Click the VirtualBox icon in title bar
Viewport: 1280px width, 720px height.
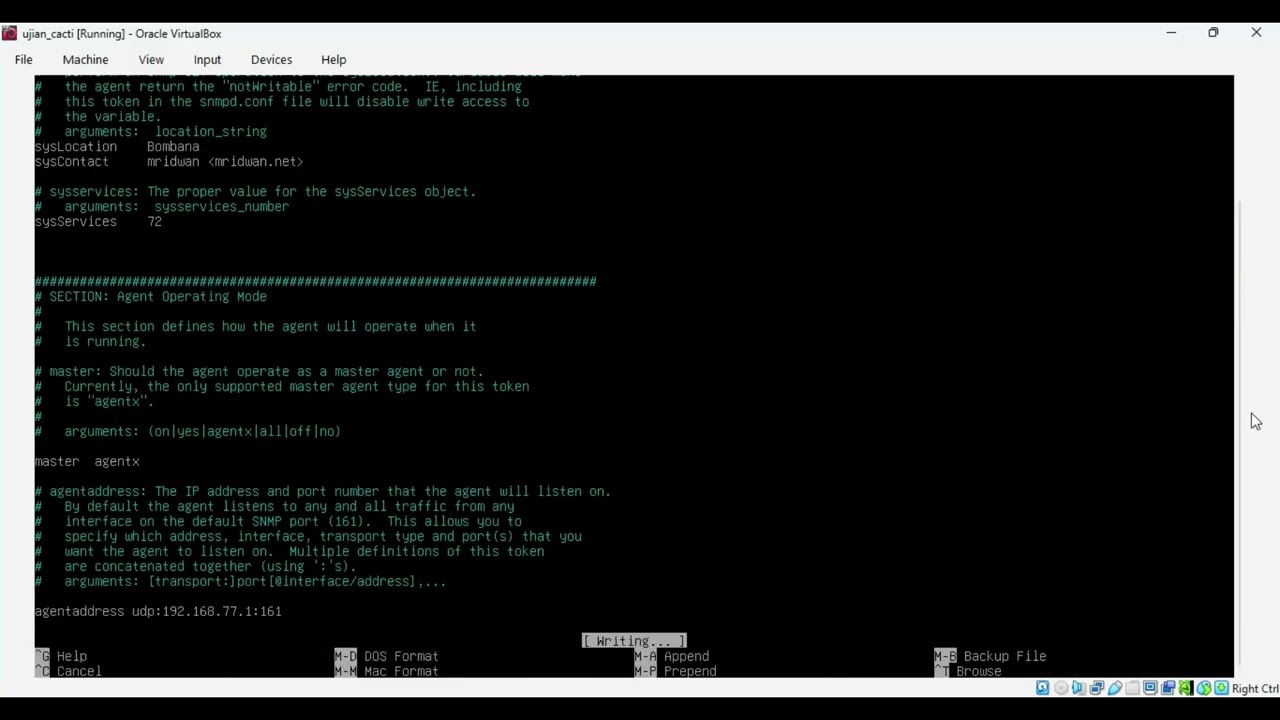coord(9,33)
